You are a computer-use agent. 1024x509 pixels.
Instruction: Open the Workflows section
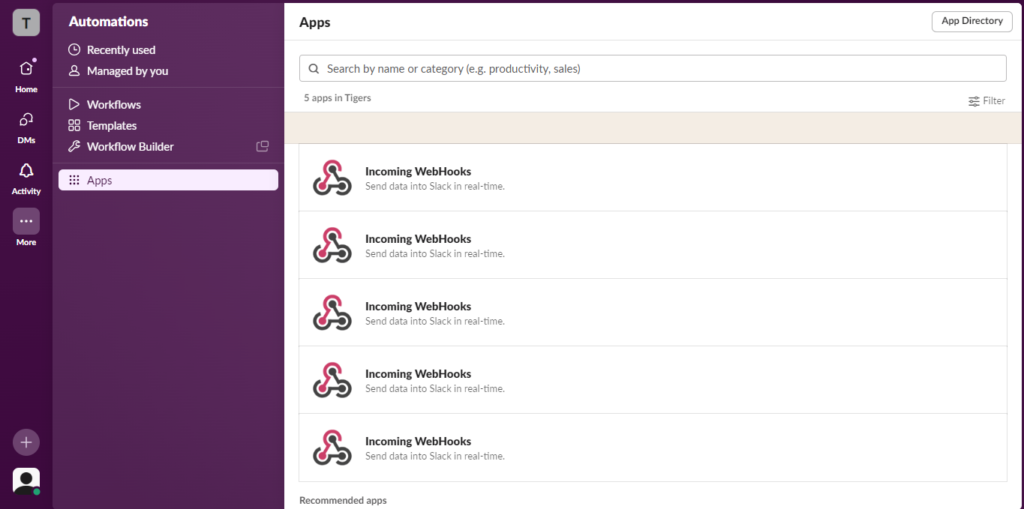coord(114,105)
